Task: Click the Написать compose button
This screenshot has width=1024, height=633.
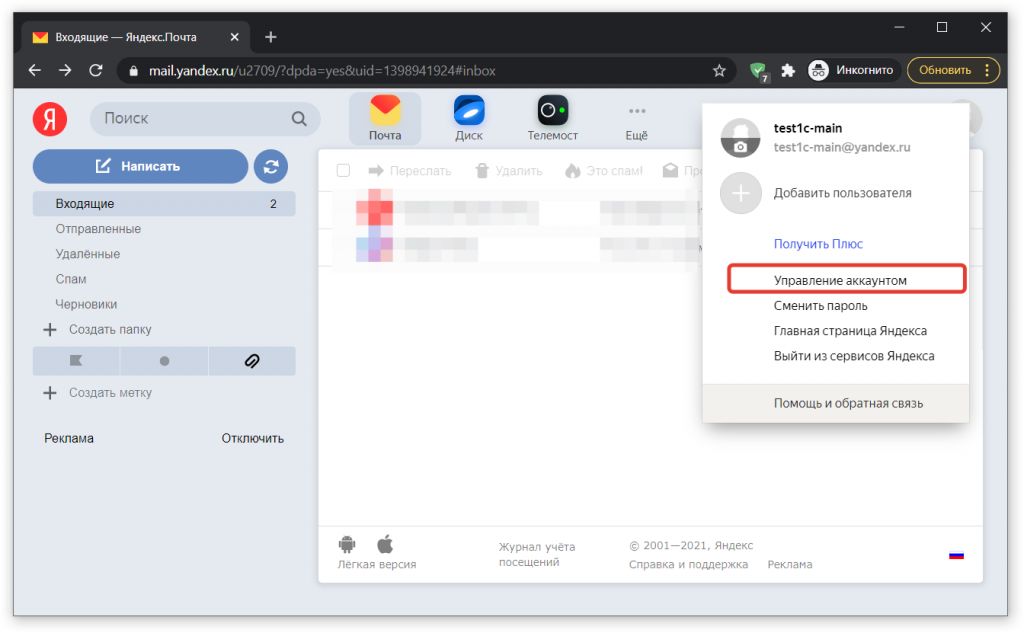Action: point(140,167)
